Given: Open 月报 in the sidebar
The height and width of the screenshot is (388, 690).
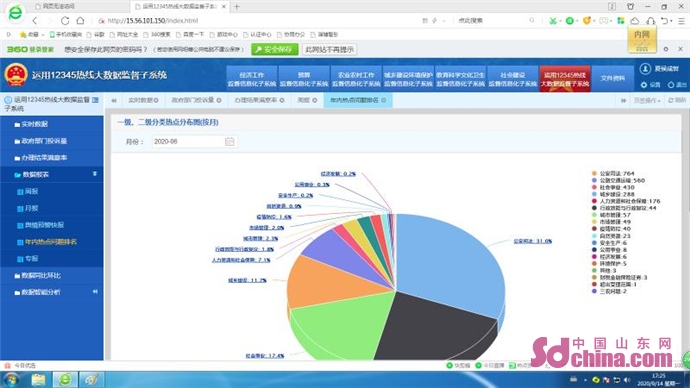Looking at the screenshot, I should point(31,208).
